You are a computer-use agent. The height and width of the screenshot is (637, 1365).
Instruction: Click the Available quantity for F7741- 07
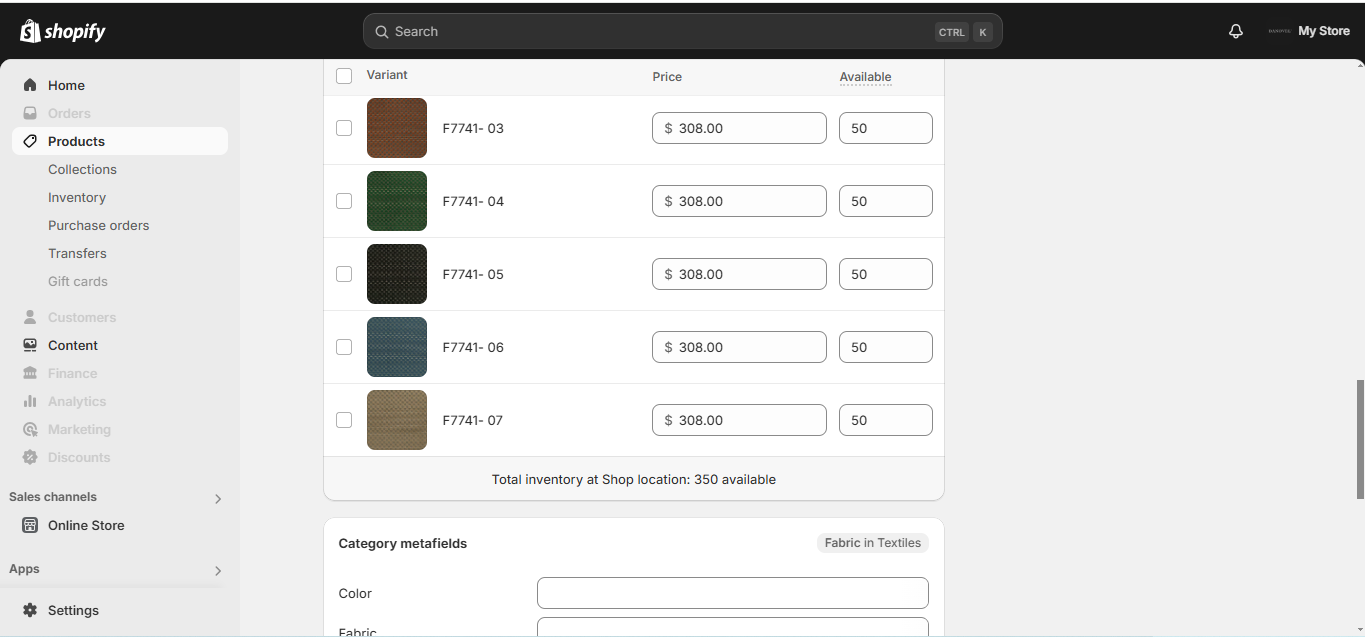pos(886,420)
